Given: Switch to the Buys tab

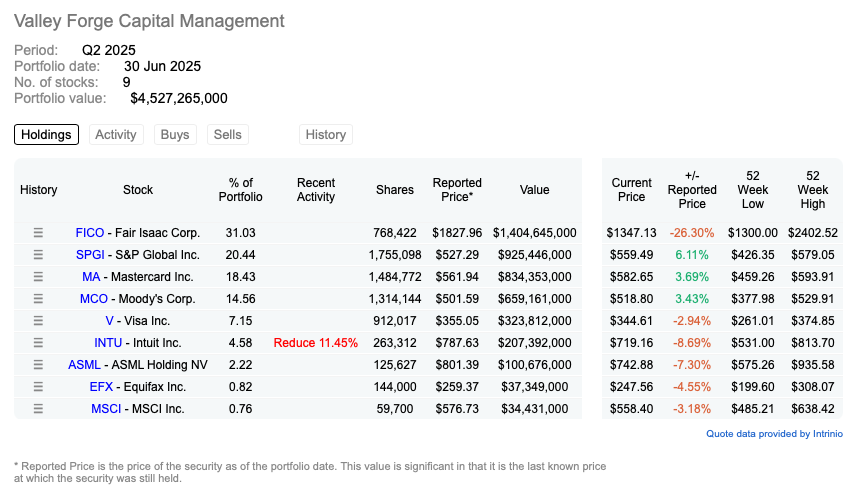Looking at the screenshot, I should tap(175, 134).
